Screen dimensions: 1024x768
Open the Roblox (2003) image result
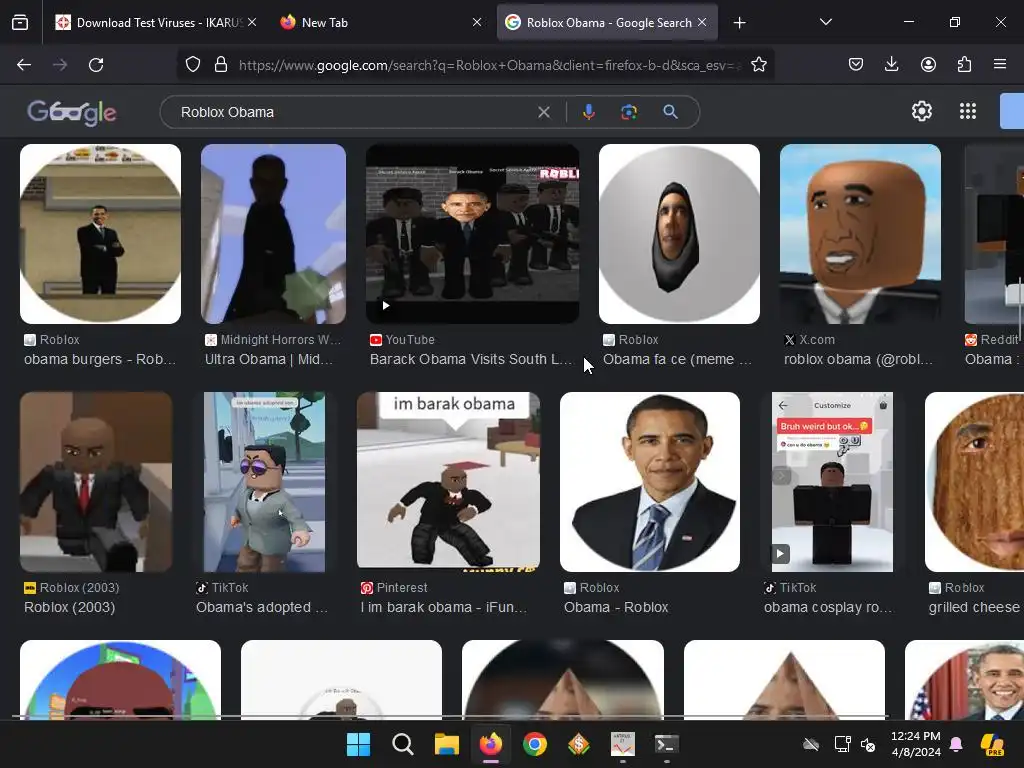pyautogui.click(x=96, y=482)
